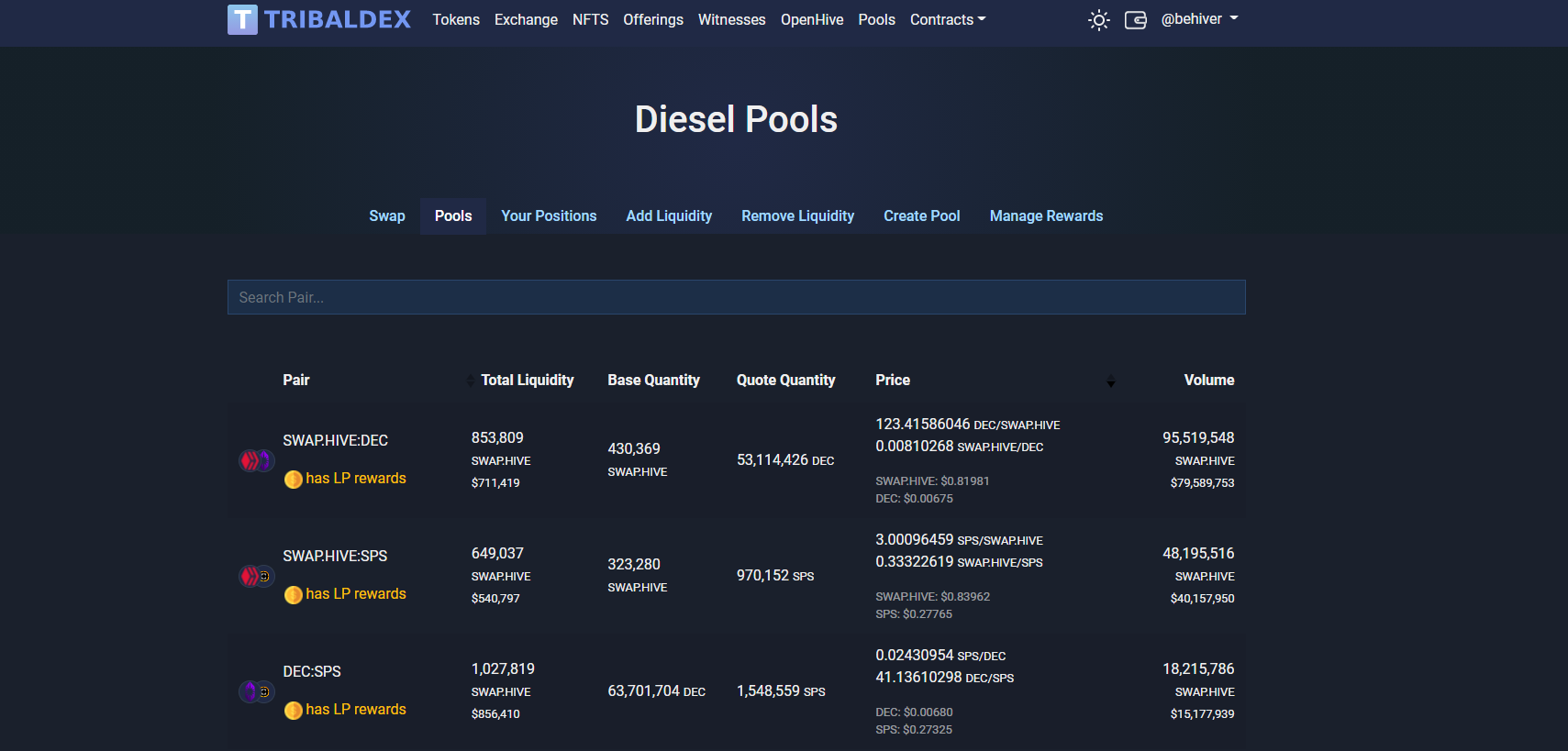Select the Pools tab under Diesel Pools
This screenshot has width=1568, height=751.
[453, 216]
